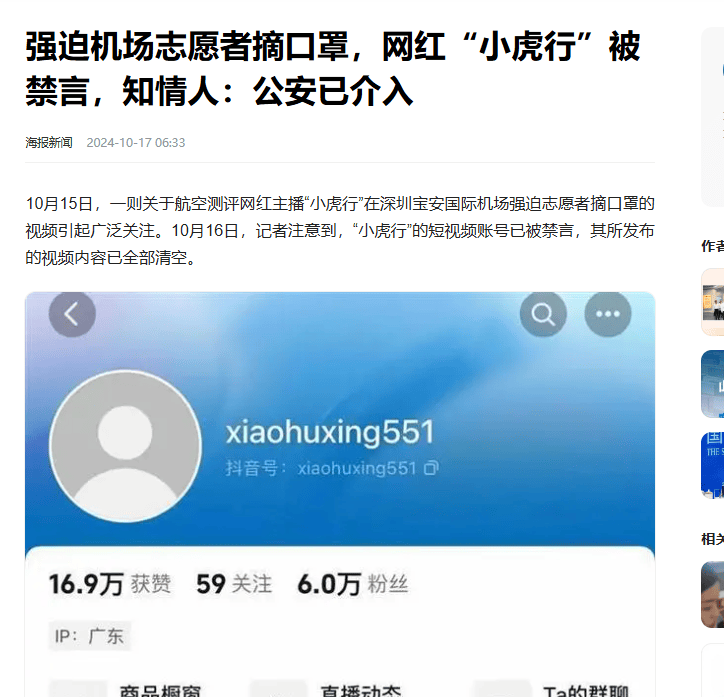Select the 6.0万 粉丝 stat
The image size is (724, 697).
pyautogui.click(x=353, y=584)
